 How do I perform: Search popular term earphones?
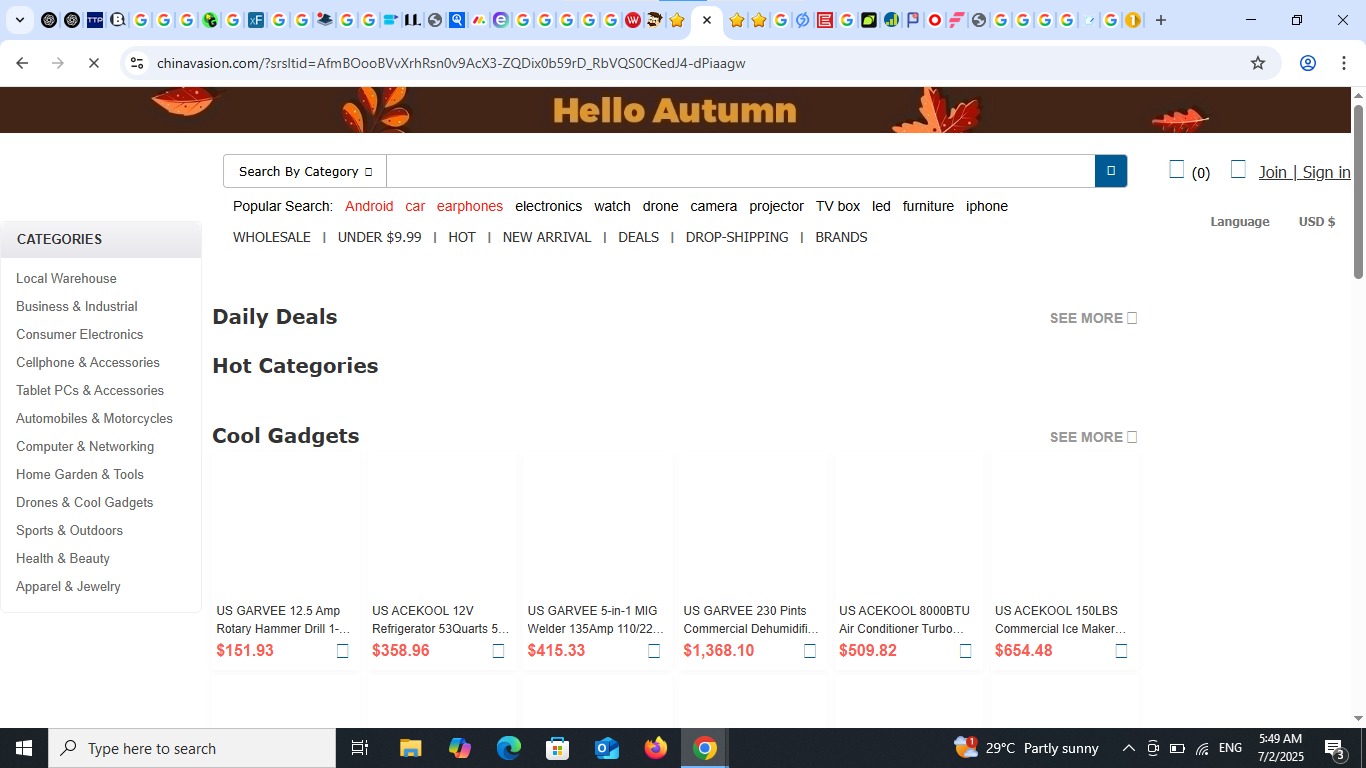[x=470, y=206]
